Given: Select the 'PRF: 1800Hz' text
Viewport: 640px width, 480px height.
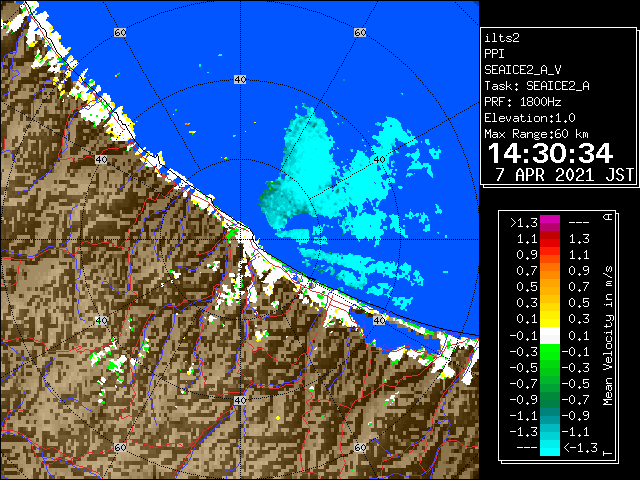Looking at the screenshot, I should click(x=522, y=102).
